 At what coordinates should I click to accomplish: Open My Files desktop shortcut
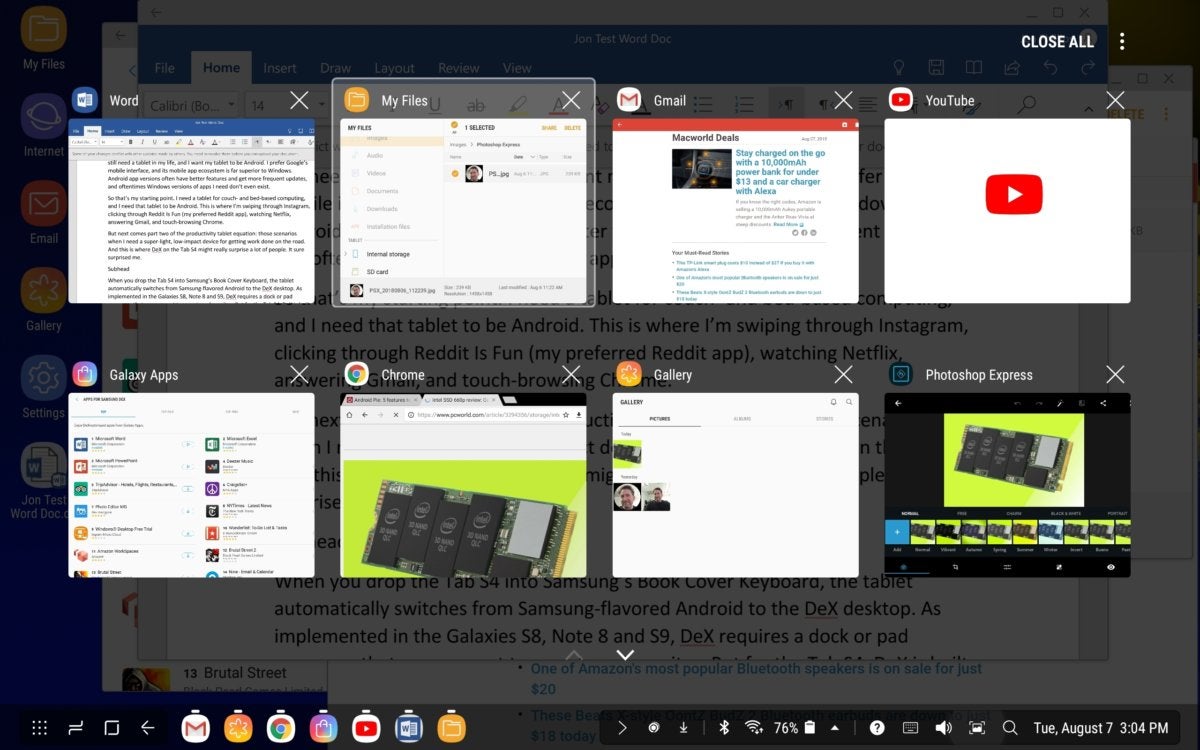click(x=44, y=40)
